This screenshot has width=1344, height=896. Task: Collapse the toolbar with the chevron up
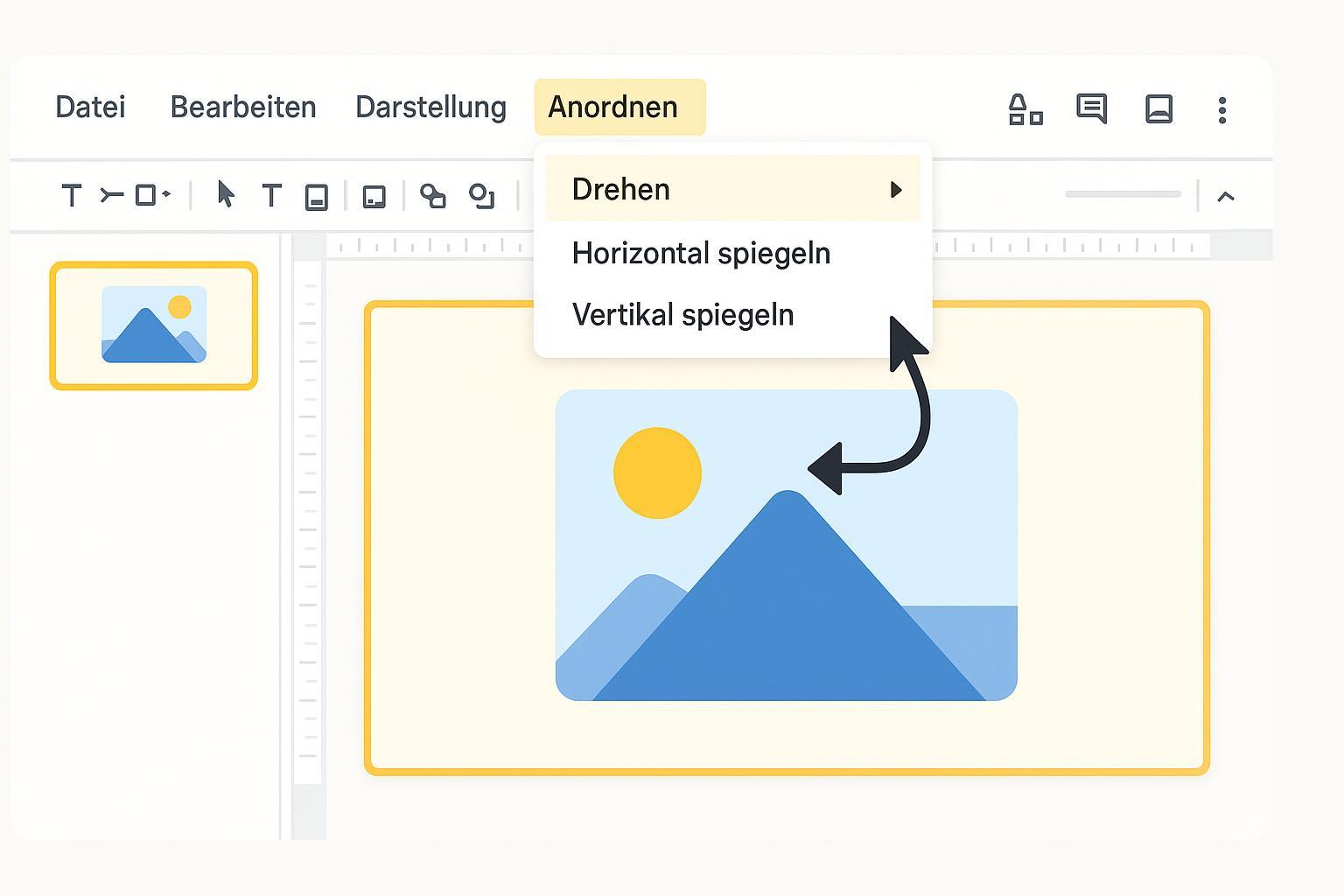coord(1225,196)
